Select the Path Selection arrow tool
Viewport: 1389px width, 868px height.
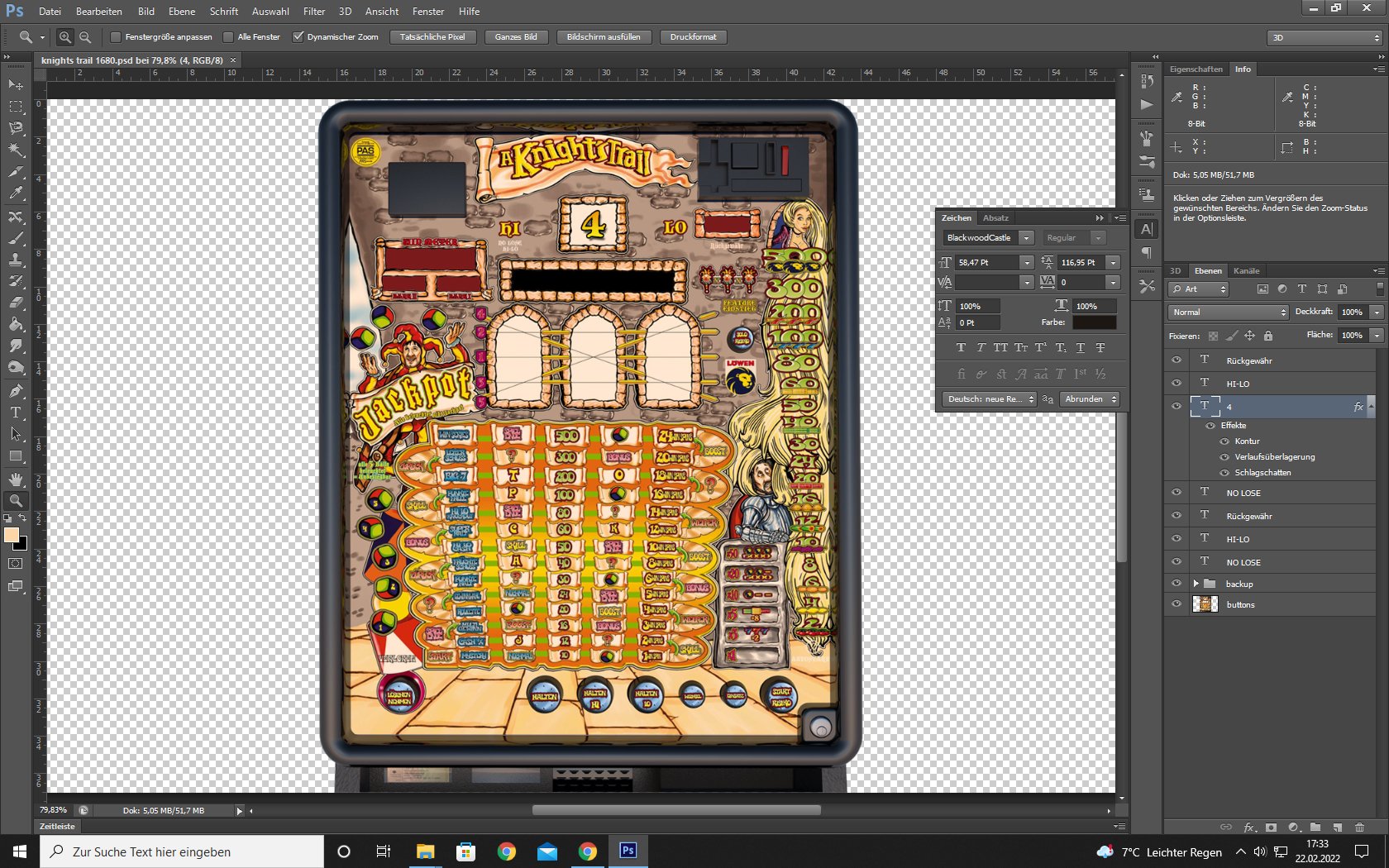click(16, 434)
